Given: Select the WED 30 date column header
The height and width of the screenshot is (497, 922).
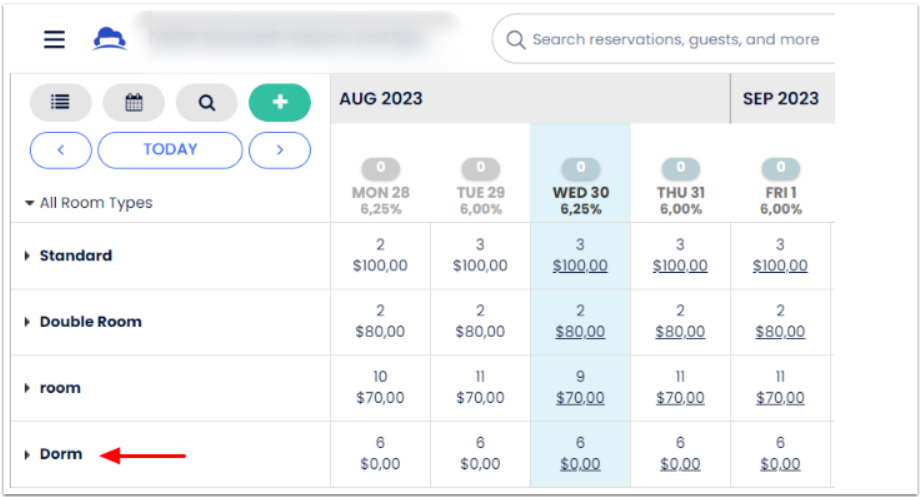Looking at the screenshot, I should click(x=580, y=192).
